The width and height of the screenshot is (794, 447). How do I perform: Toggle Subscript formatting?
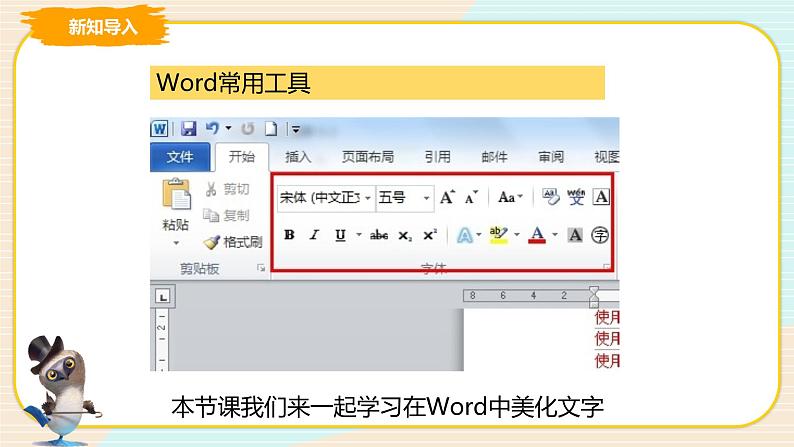click(405, 235)
